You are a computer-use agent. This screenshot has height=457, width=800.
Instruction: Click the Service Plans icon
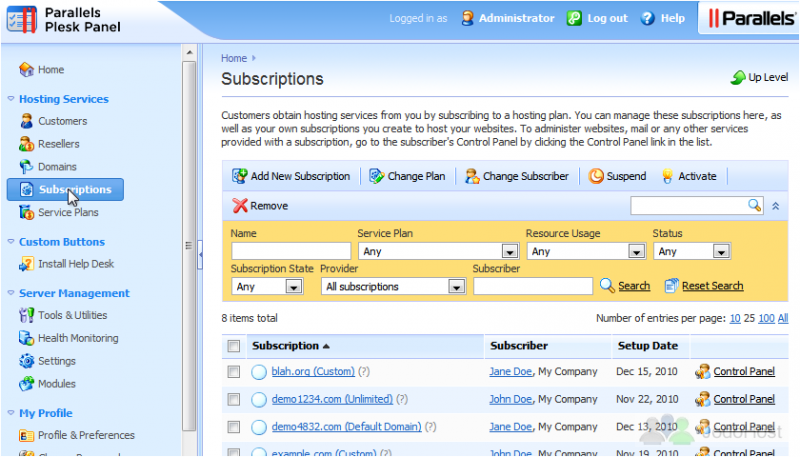pos(26,212)
